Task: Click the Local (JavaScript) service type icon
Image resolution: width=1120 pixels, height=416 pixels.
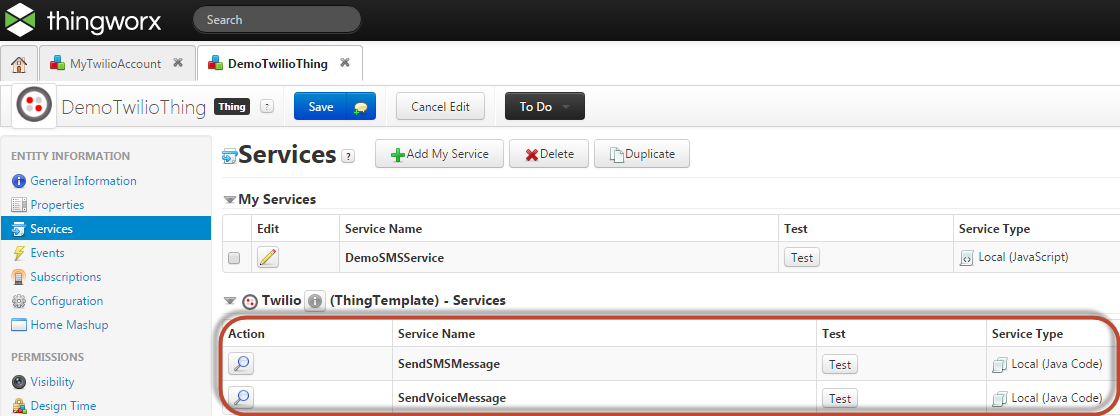Action: 966,258
